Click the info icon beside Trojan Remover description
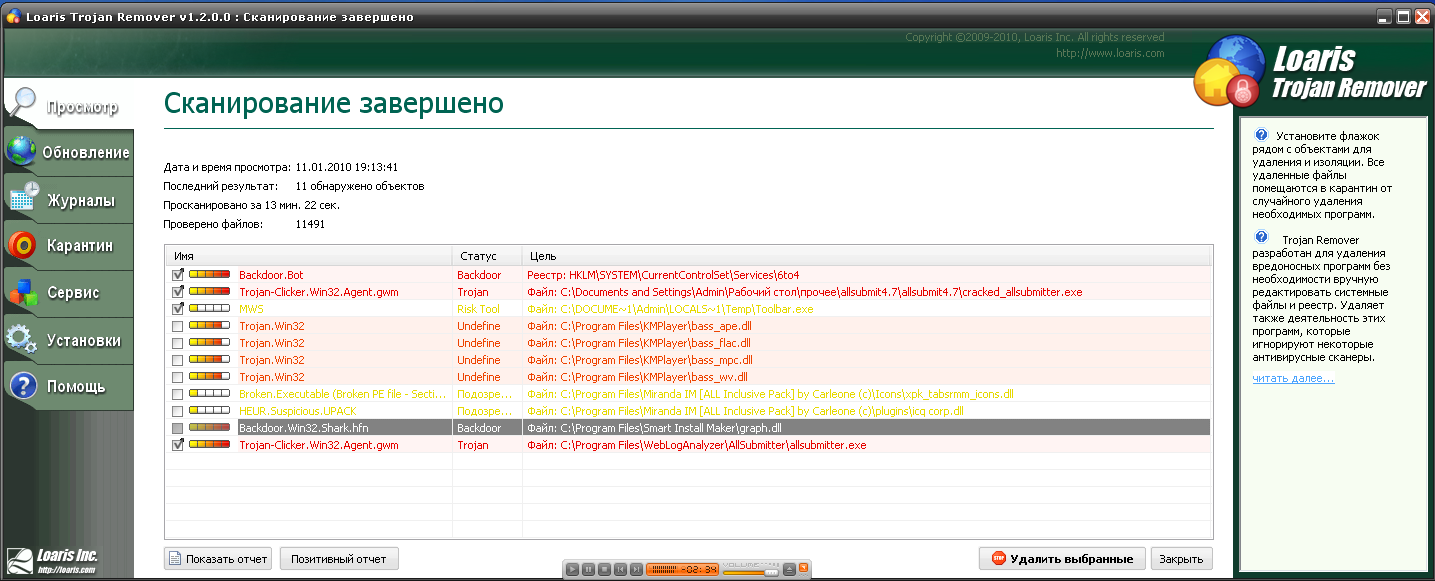Screen dimensions: 1435x581 pyautogui.click(x=1261, y=237)
